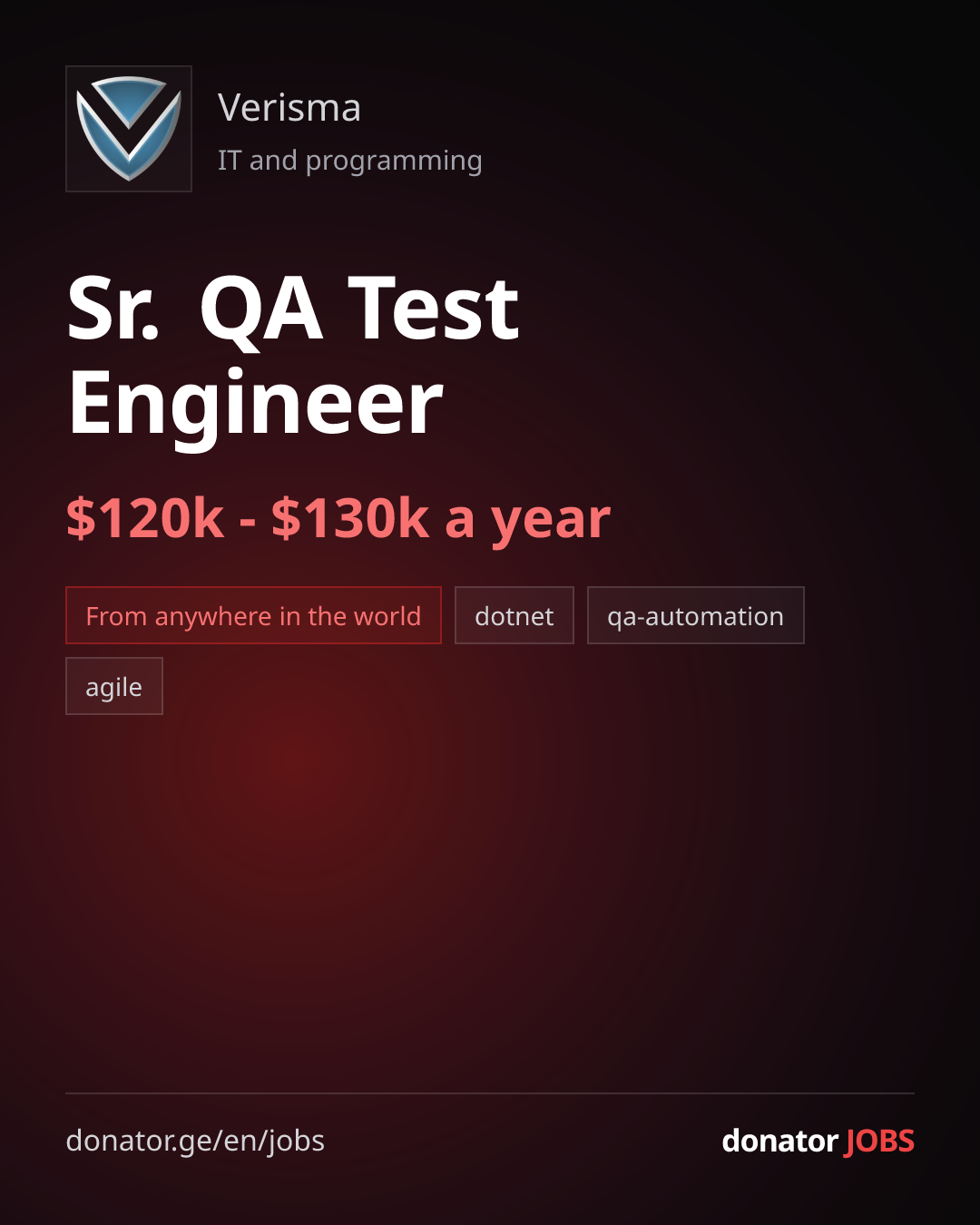Select the agile tag
980x1225 pixels.
[114, 686]
